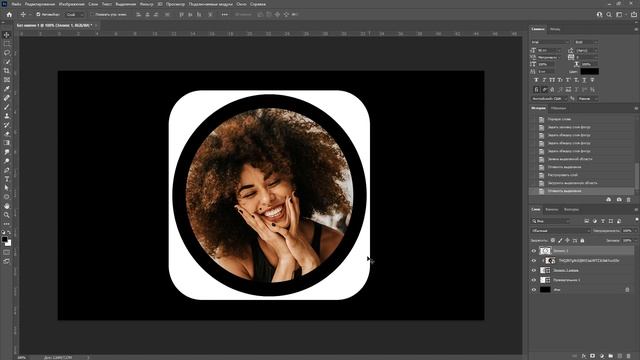Open the Изображение menu
This screenshot has height=360, width=640.
click(71, 4)
